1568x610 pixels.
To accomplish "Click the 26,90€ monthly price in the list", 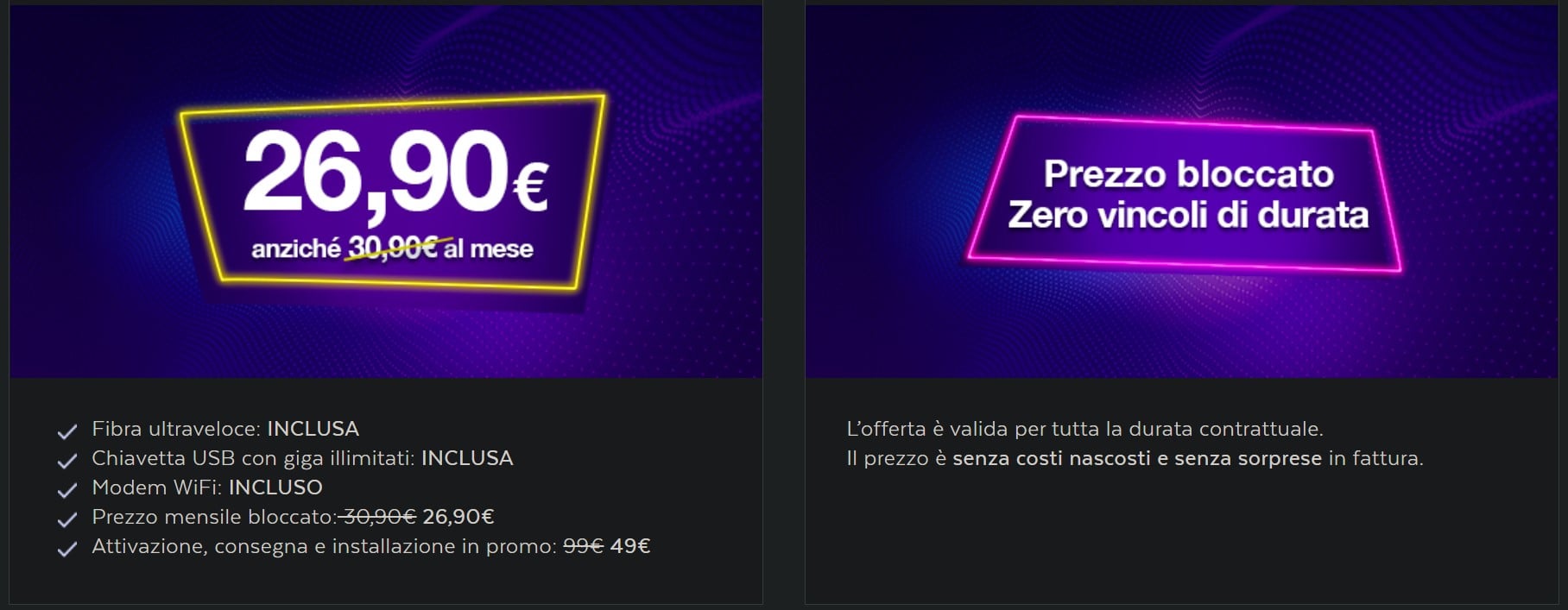I will click(458, 517).
